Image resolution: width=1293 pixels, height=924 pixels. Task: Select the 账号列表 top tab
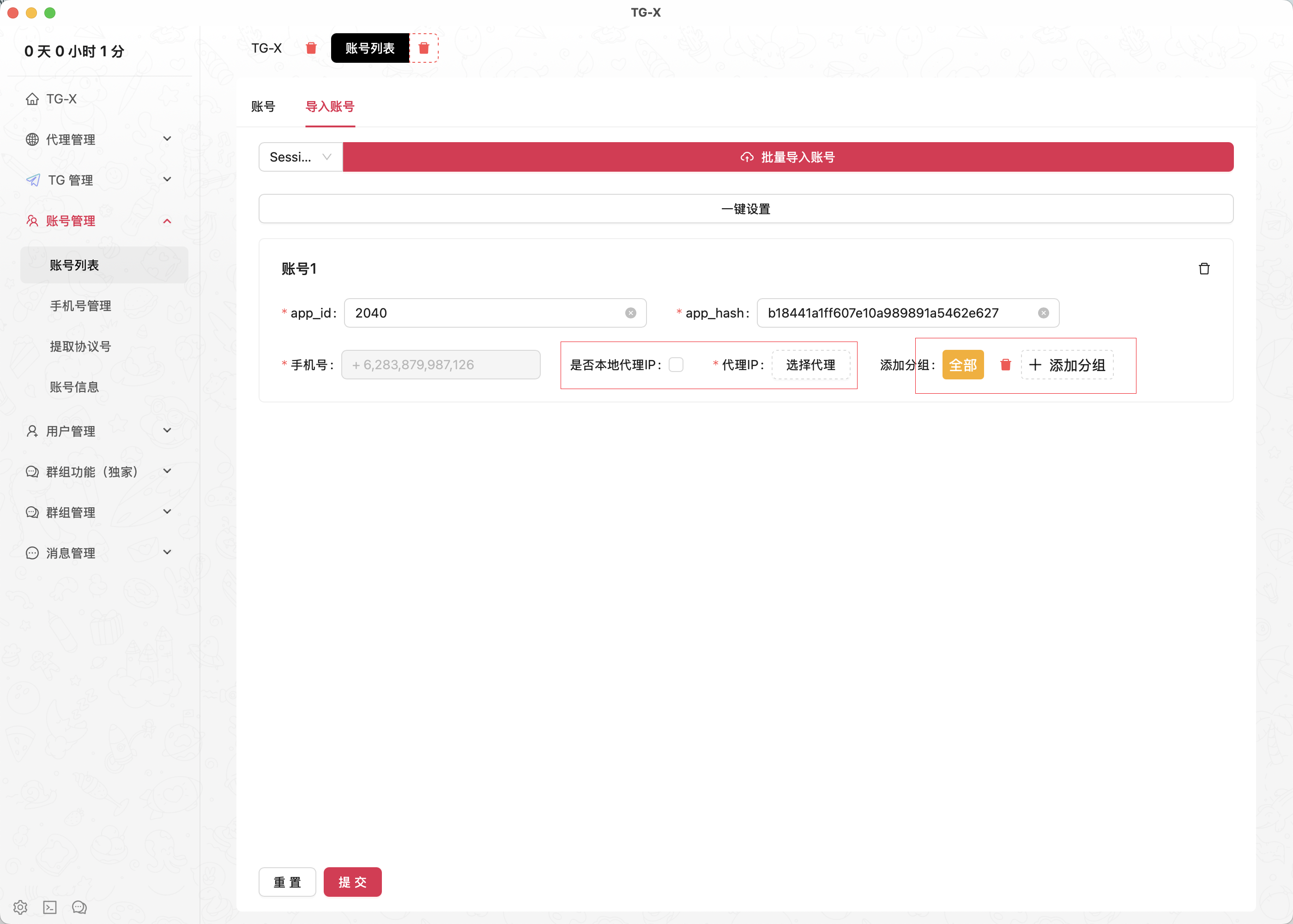point(370,48)
